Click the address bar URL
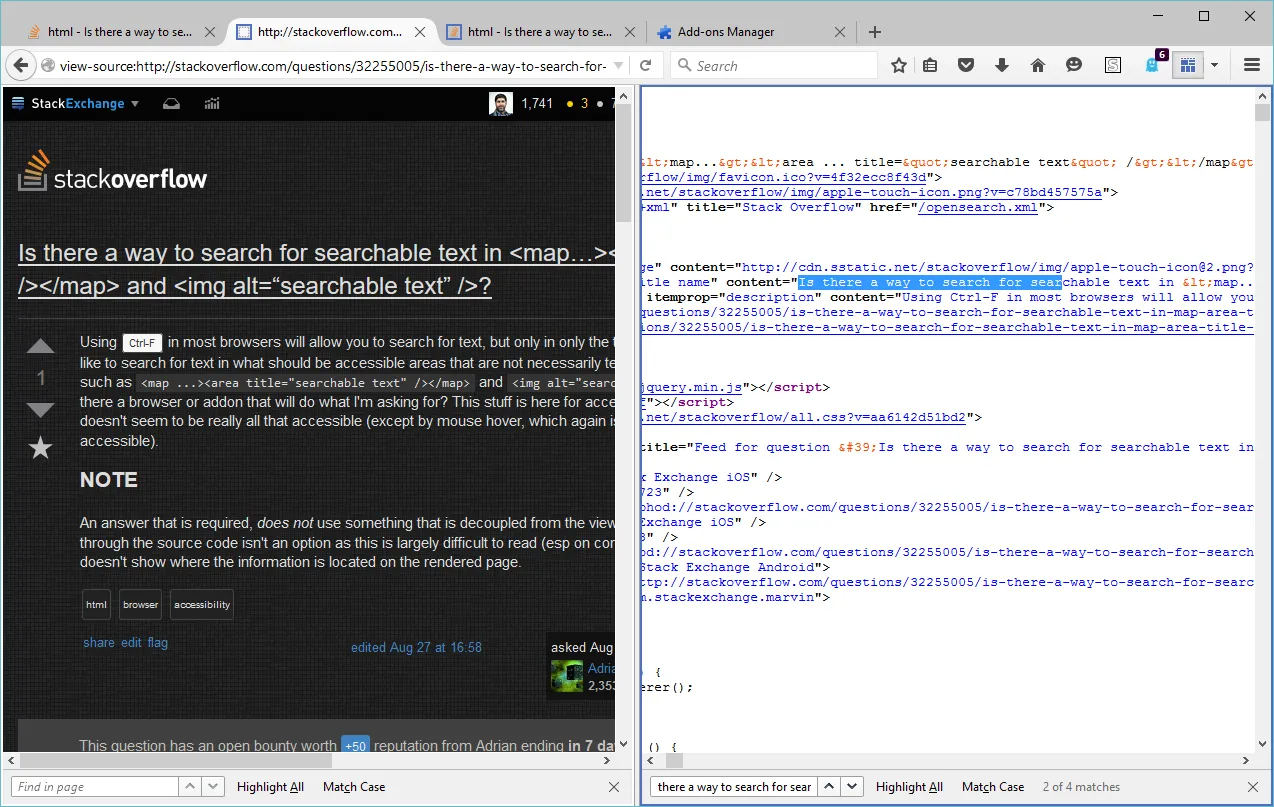The height and width of the screenshot is (807, 1274). click(x=332, y=66)
